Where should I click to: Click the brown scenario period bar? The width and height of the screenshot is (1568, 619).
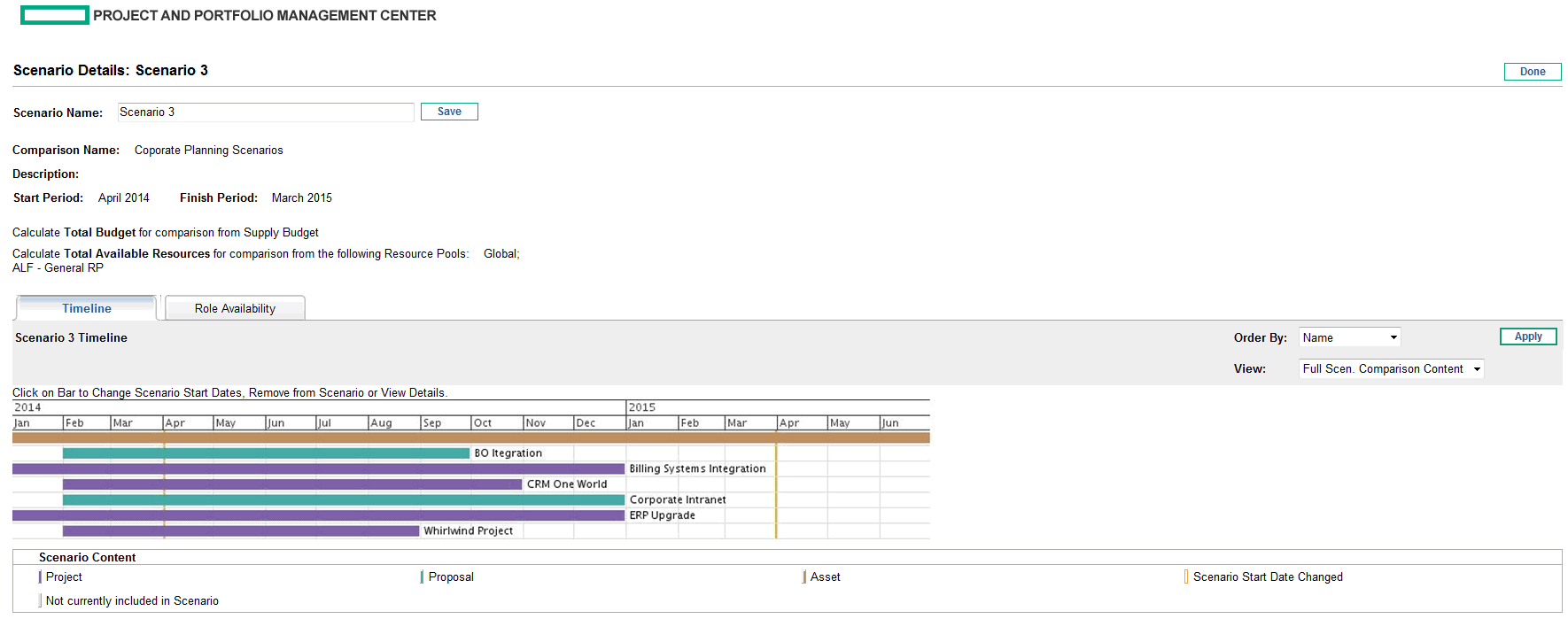(470, 437)
